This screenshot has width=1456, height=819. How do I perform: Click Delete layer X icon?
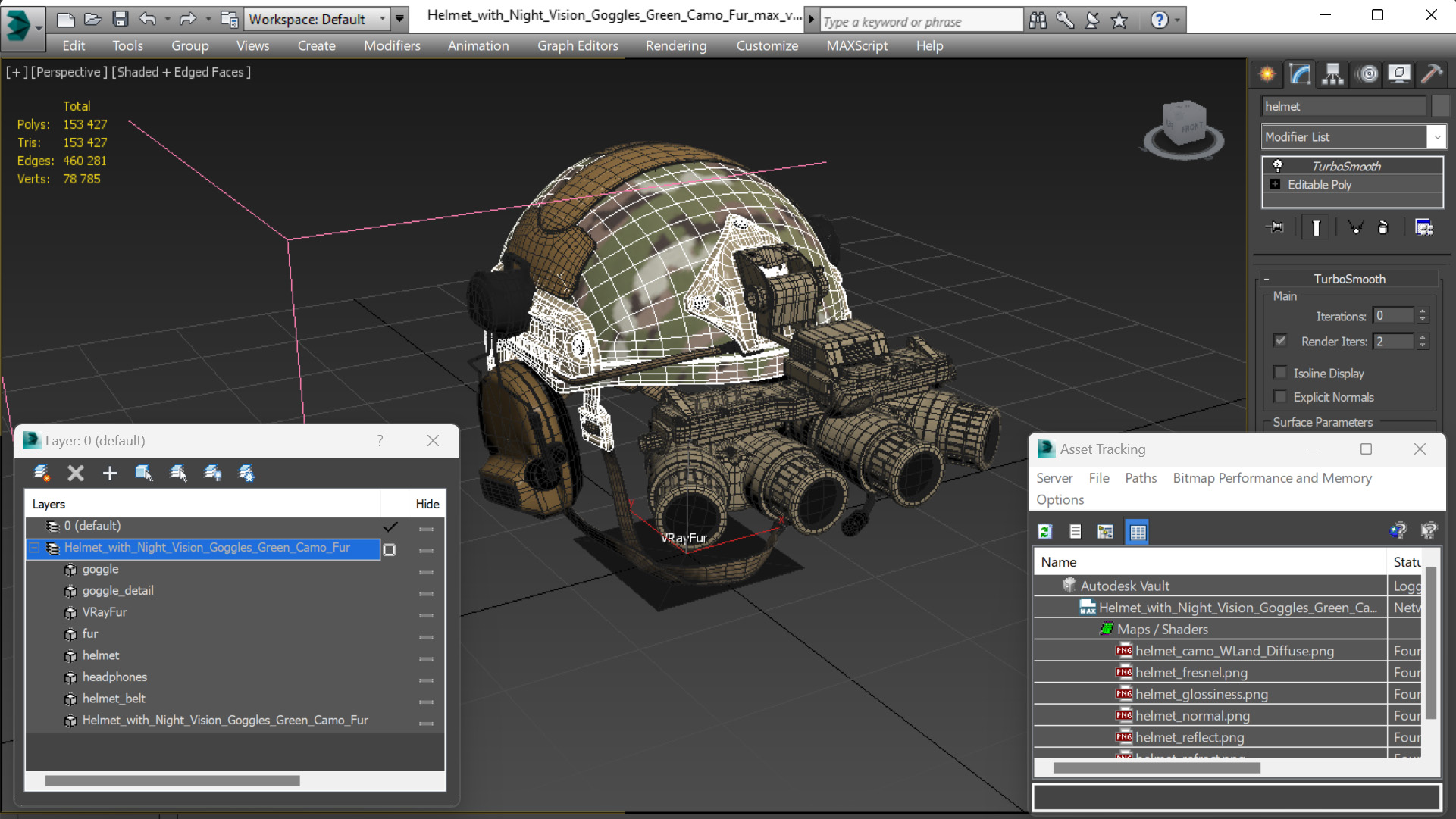(x=76, y=474)
